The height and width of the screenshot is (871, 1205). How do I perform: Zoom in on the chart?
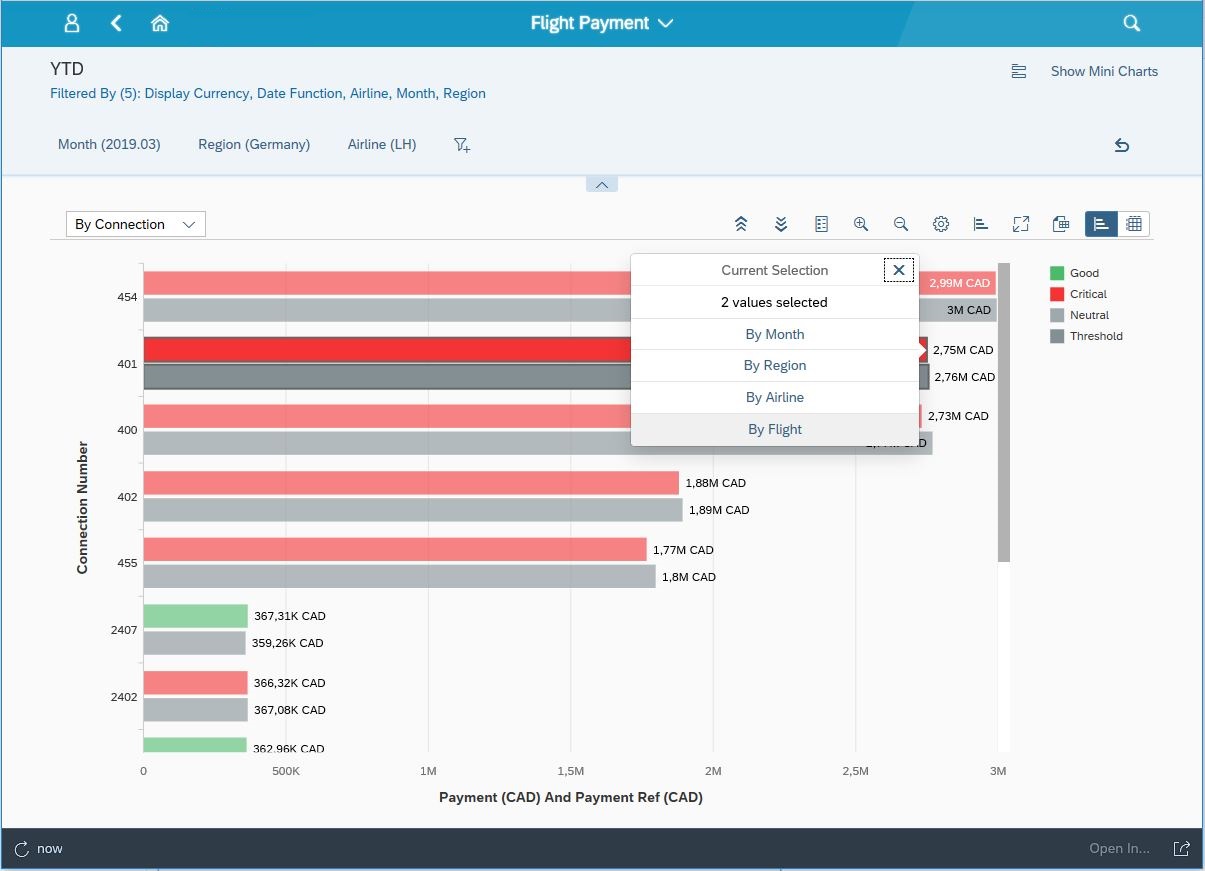(x=861, y=223)
